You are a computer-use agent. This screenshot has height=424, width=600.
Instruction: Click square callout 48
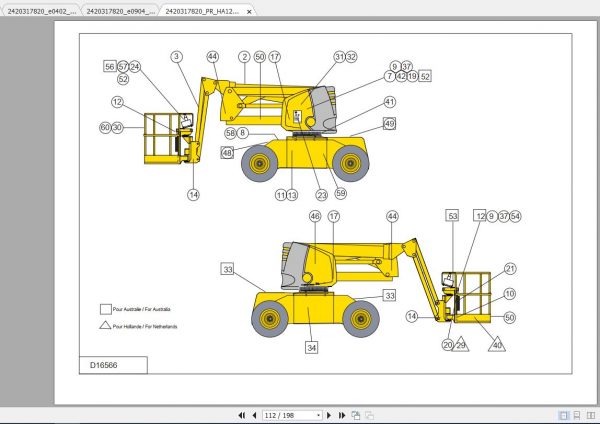click(227, 153)
